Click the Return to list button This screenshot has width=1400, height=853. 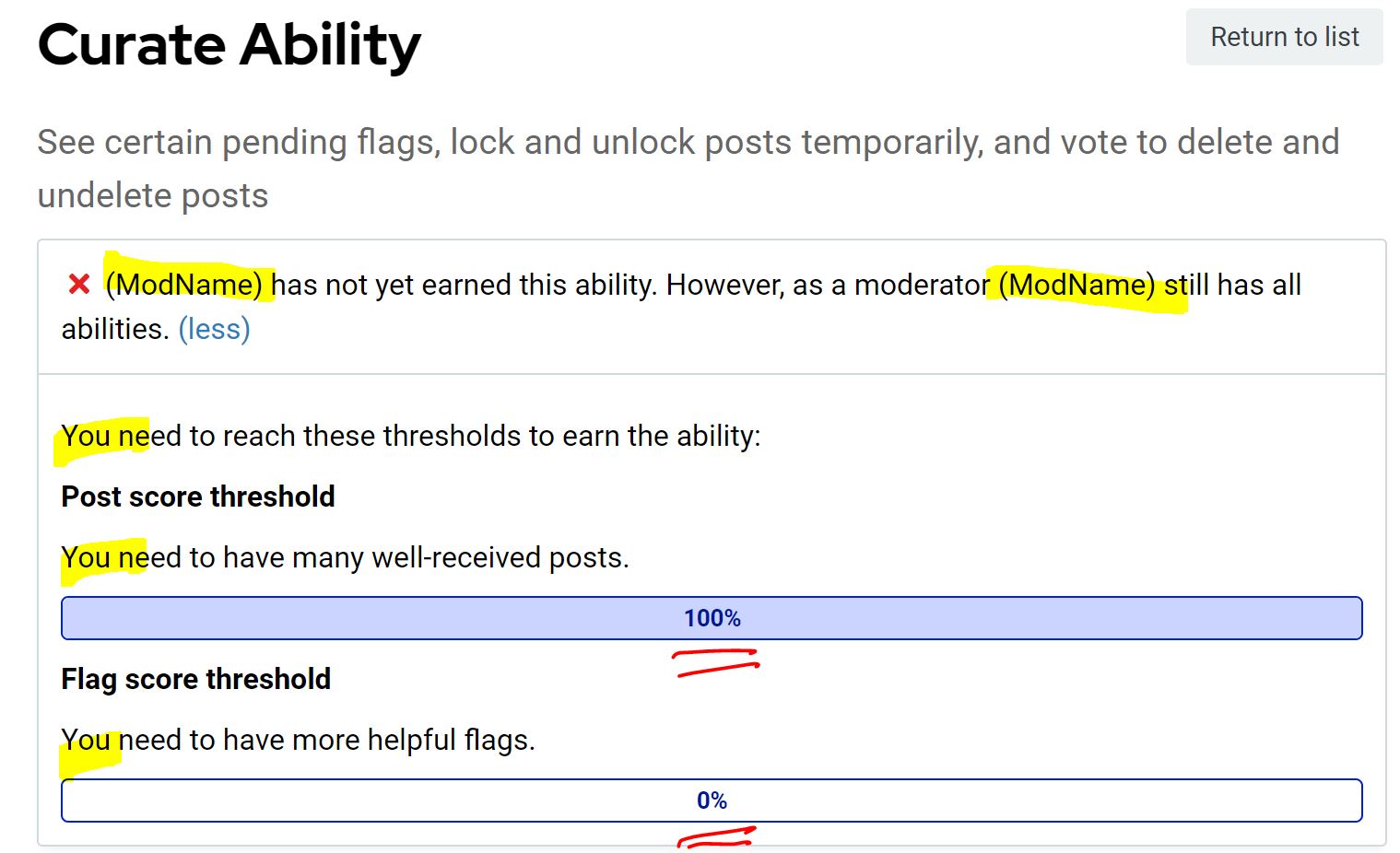coord(1284,37)
